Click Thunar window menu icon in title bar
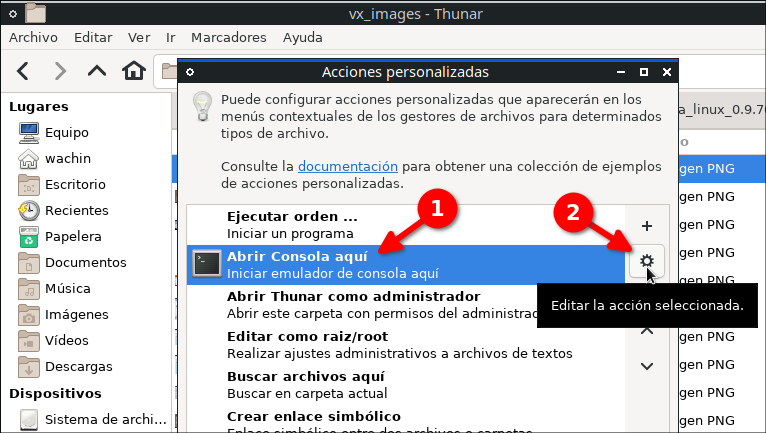 (13, 14)
